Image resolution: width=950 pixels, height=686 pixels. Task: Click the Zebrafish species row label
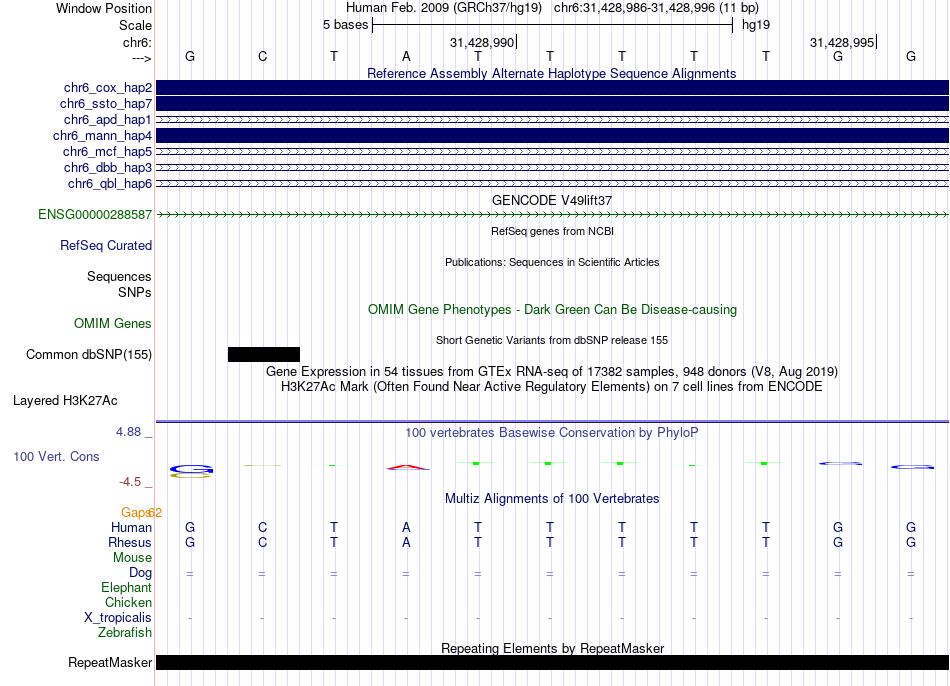pos(124,633)
